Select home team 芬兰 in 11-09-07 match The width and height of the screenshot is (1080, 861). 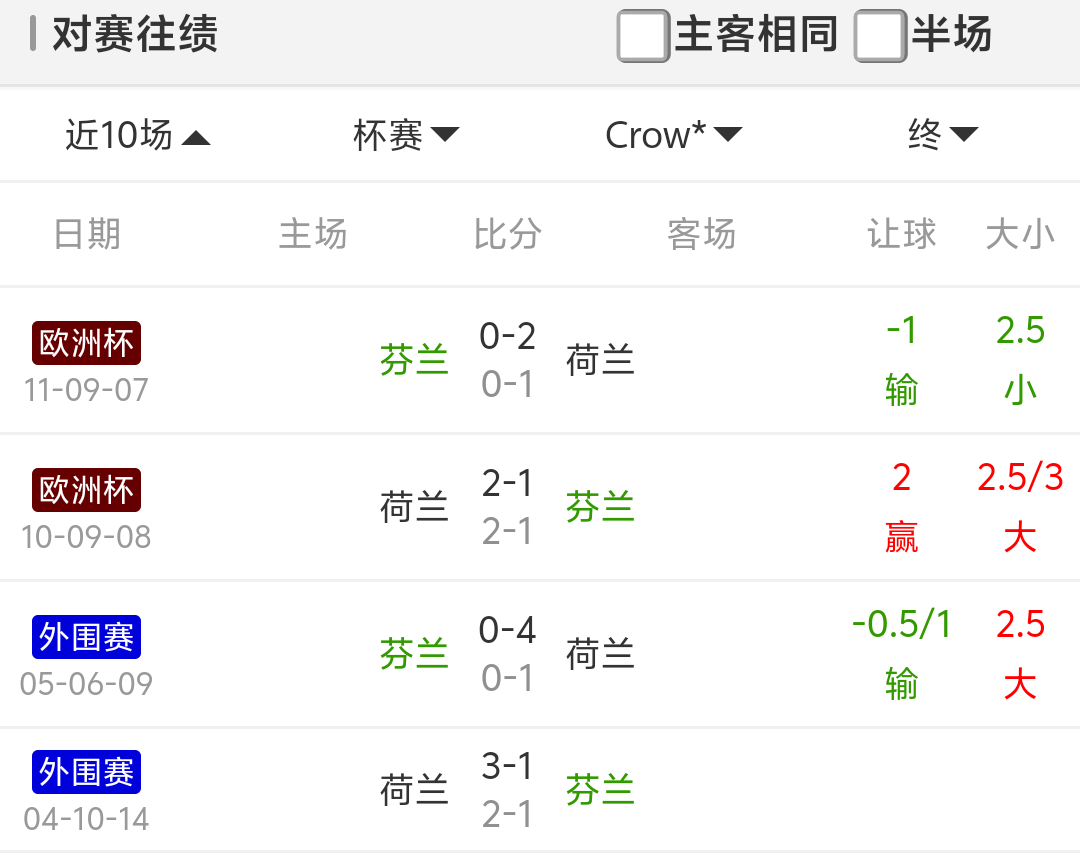point(414,360)
